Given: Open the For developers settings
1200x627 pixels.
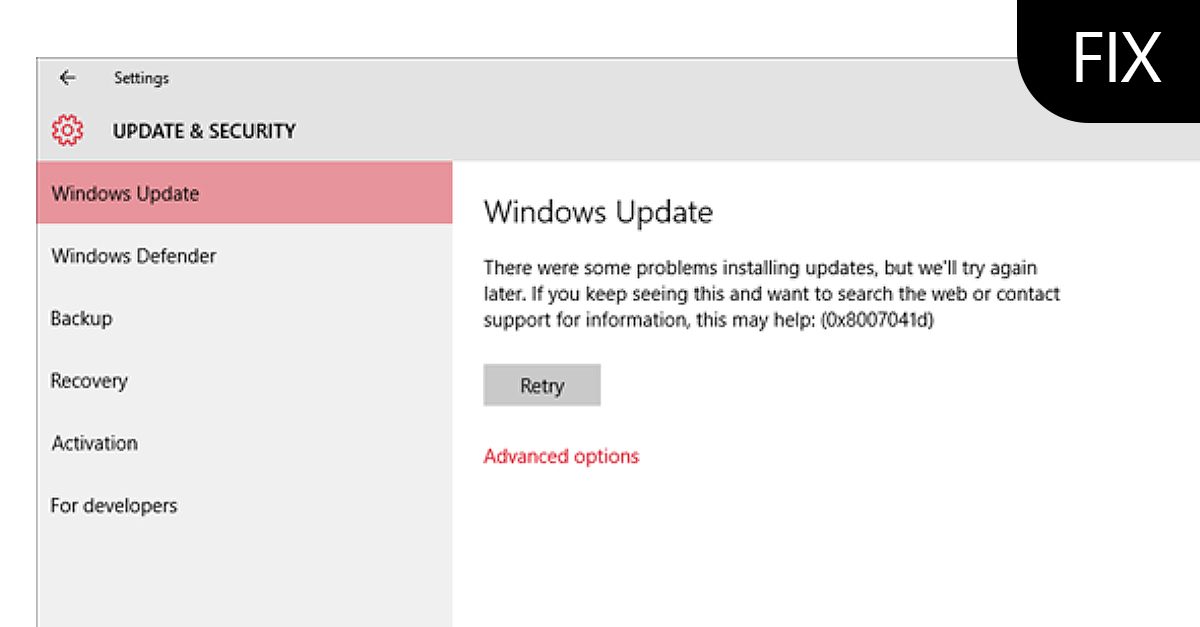Looking at the screenshot, I should pyautogui.click(x=113, y=506).
